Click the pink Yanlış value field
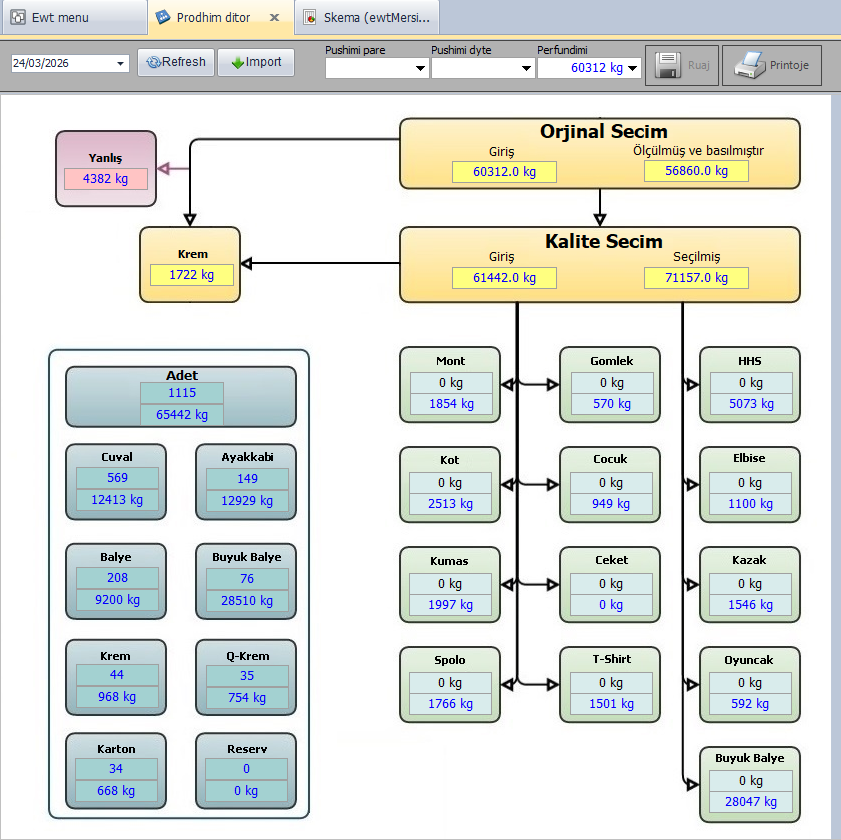Viewport: 841px width, 840px height. pyautogui.click(x=105, y=179)
